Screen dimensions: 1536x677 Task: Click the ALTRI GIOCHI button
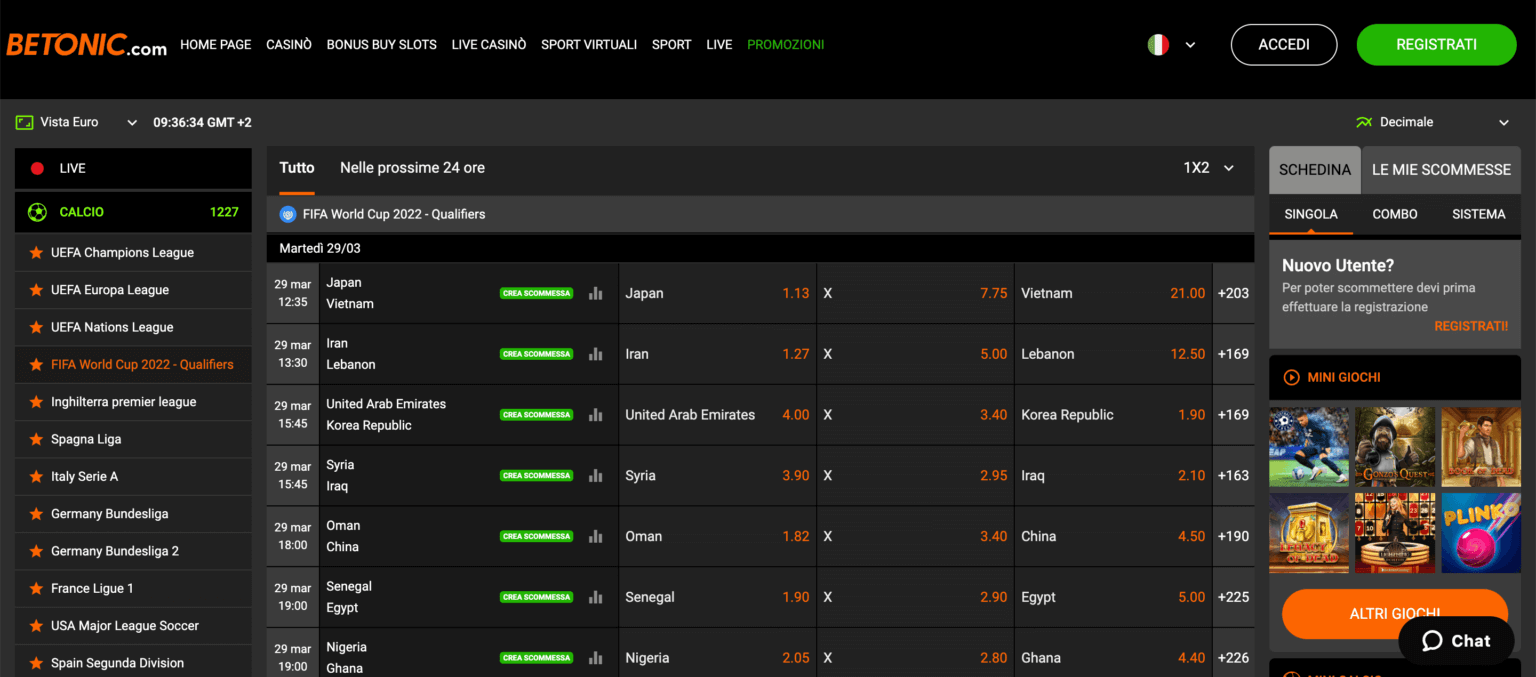coord(1395,614)
